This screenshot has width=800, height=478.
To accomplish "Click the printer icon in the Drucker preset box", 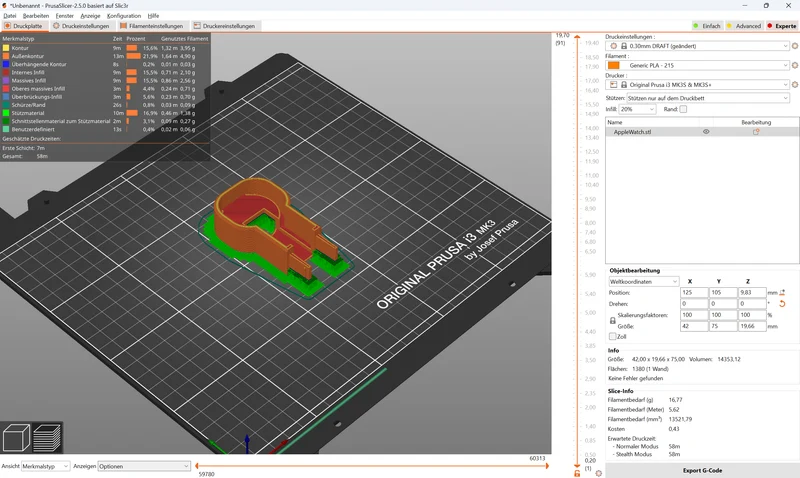I will [613, 85].
